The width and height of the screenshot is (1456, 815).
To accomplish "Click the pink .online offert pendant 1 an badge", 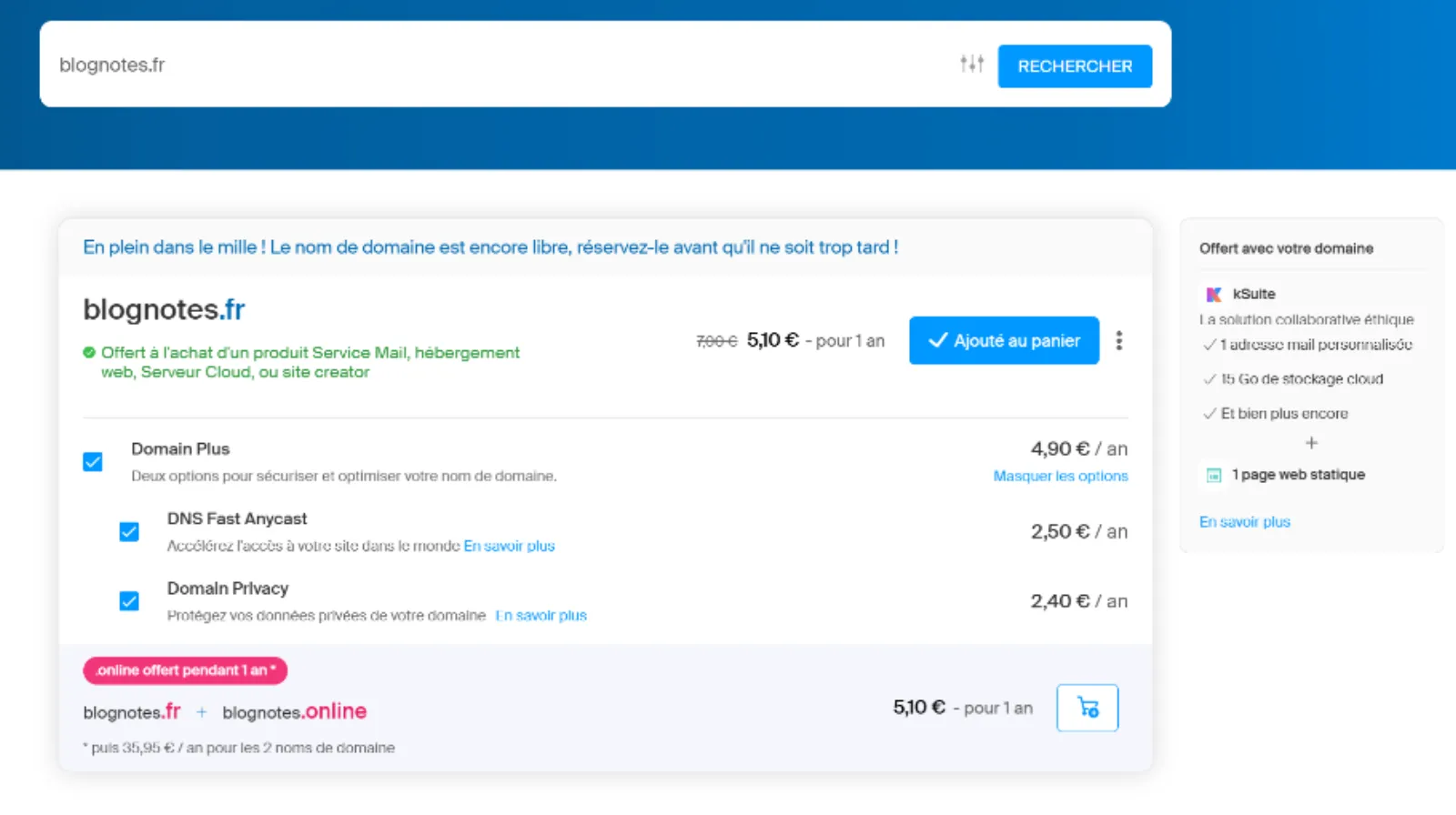I will click(185, 670).
